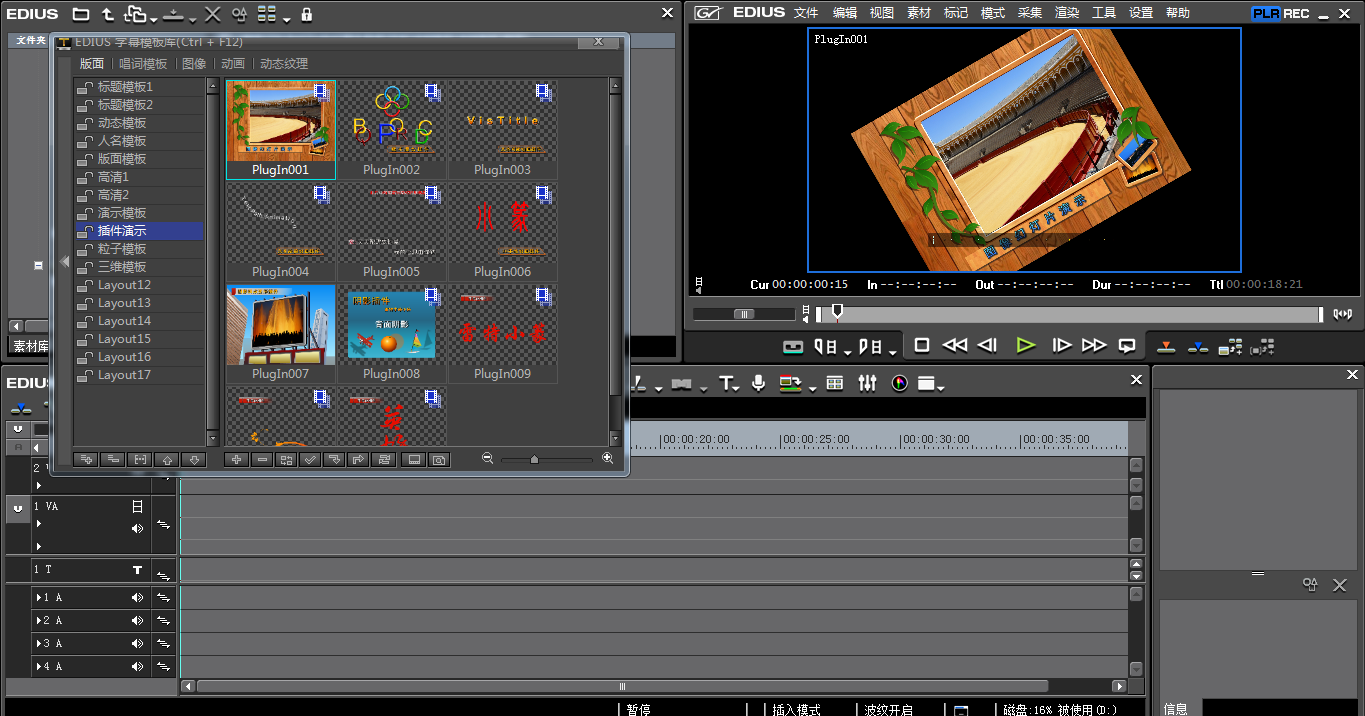Click the move folder down arrow button
This screenshot has height=716, width=1365.
(x=194, y=459)
